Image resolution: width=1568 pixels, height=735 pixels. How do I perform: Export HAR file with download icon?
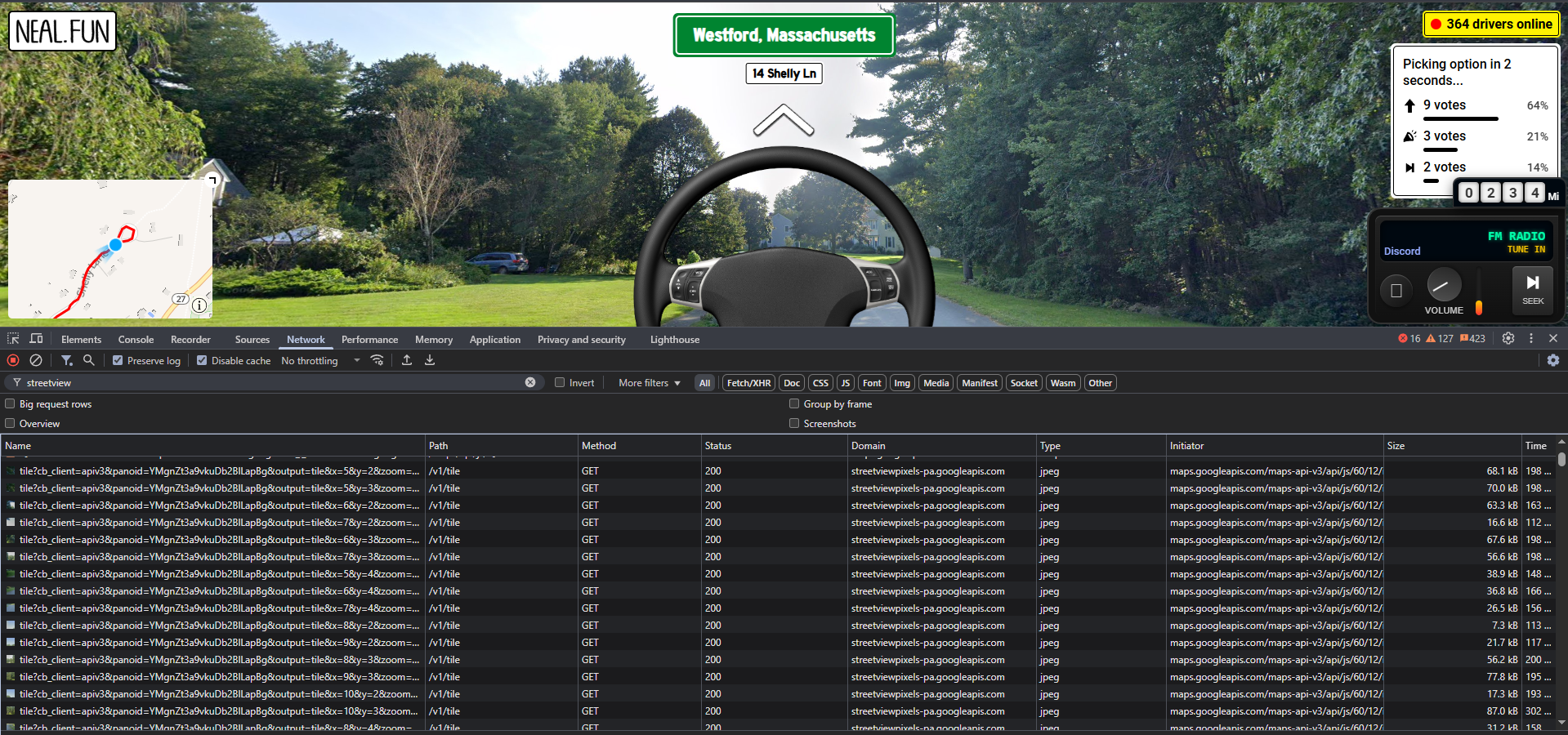click(430, 360)
